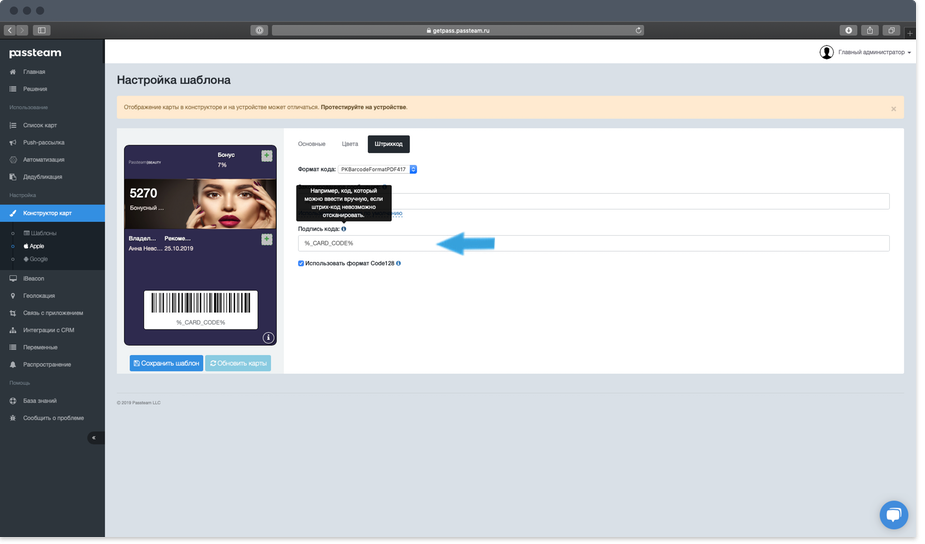925x544 pixels.
Task: Switch to the Цвета tab
Action: (350, 145)
